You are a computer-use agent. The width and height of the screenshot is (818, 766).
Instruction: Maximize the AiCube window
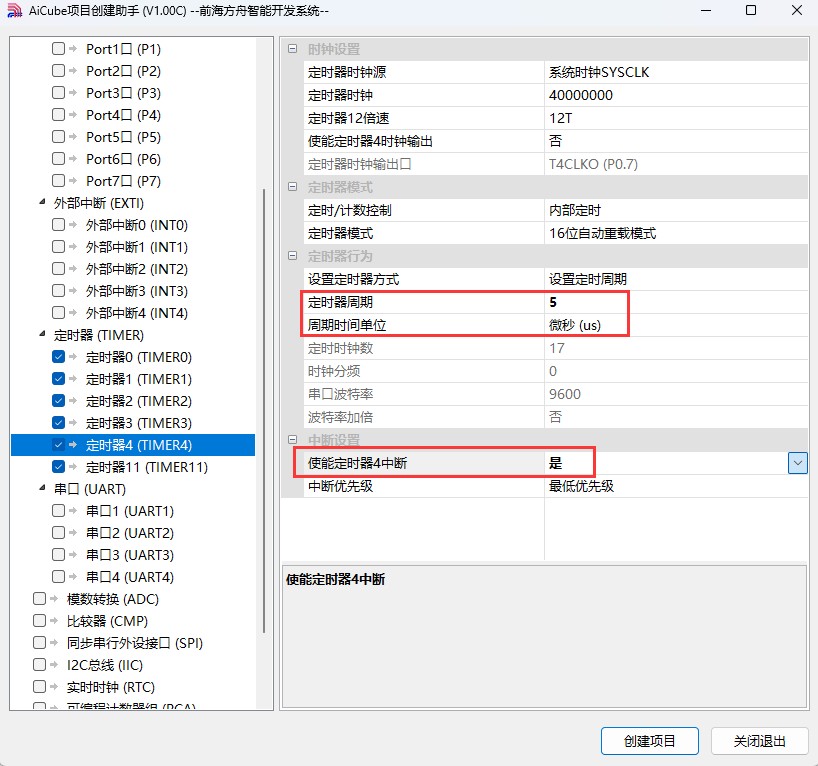click(751, 10)
